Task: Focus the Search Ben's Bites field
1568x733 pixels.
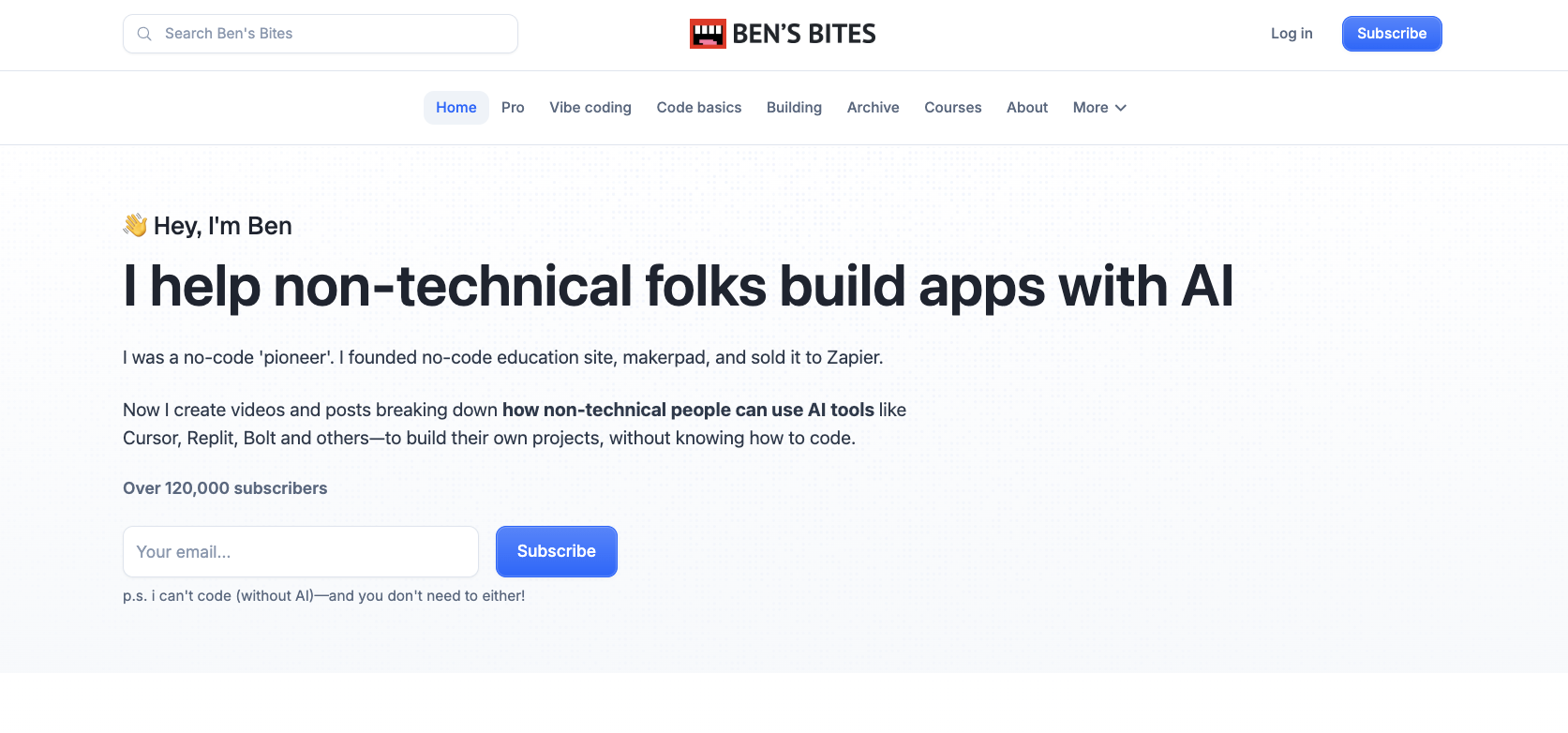Action: tap(321, 34)
